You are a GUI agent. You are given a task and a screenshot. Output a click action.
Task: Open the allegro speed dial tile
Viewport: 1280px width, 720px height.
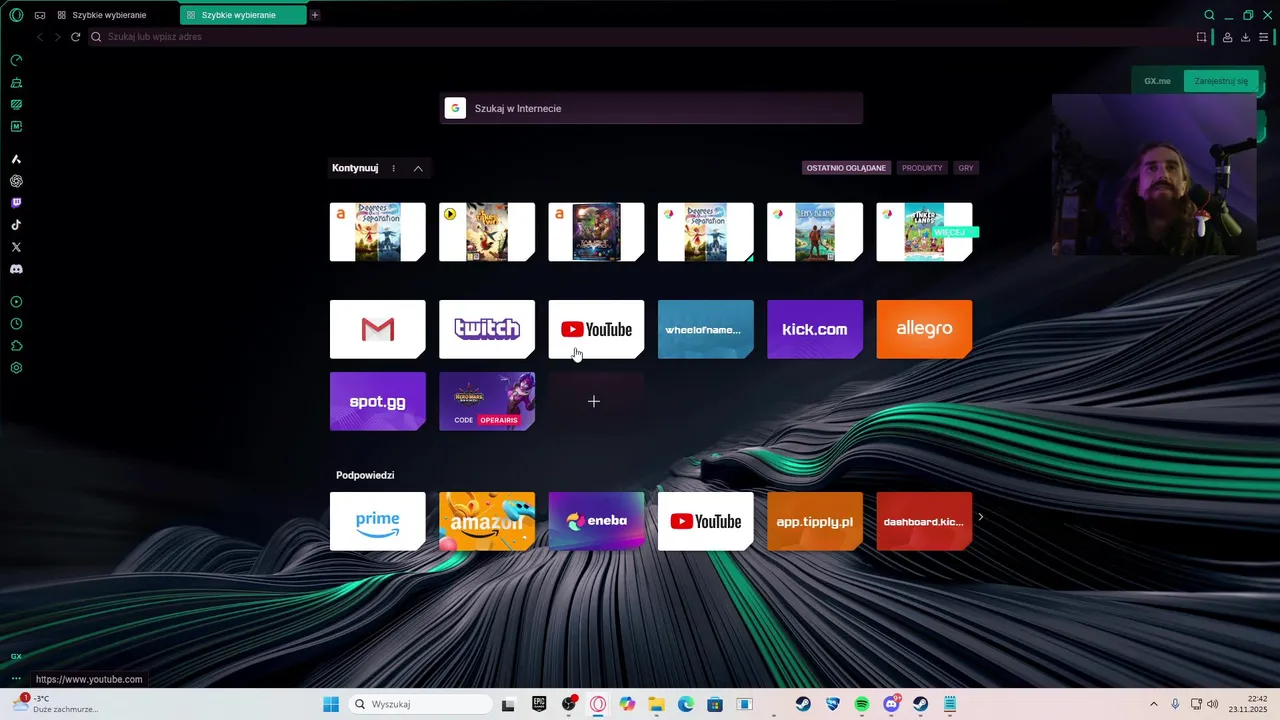pyautogui.click(x=924, y=329)
